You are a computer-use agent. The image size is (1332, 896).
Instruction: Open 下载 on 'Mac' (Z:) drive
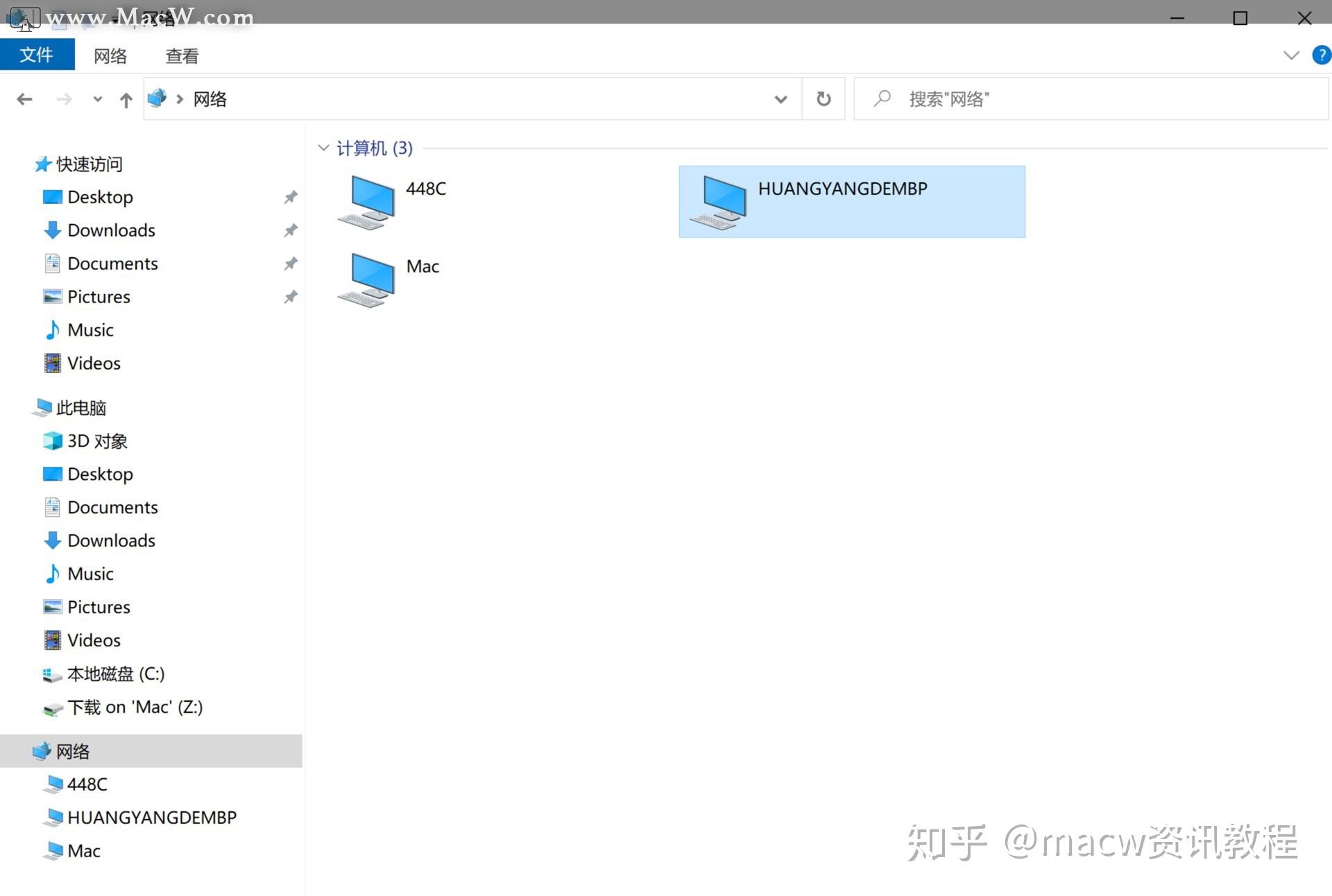[123, 707]
